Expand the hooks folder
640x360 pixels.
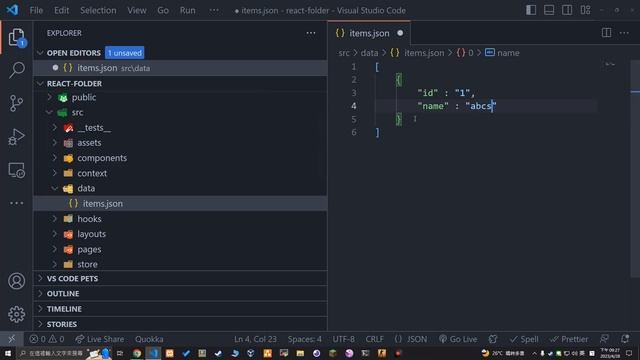(55, 219)
